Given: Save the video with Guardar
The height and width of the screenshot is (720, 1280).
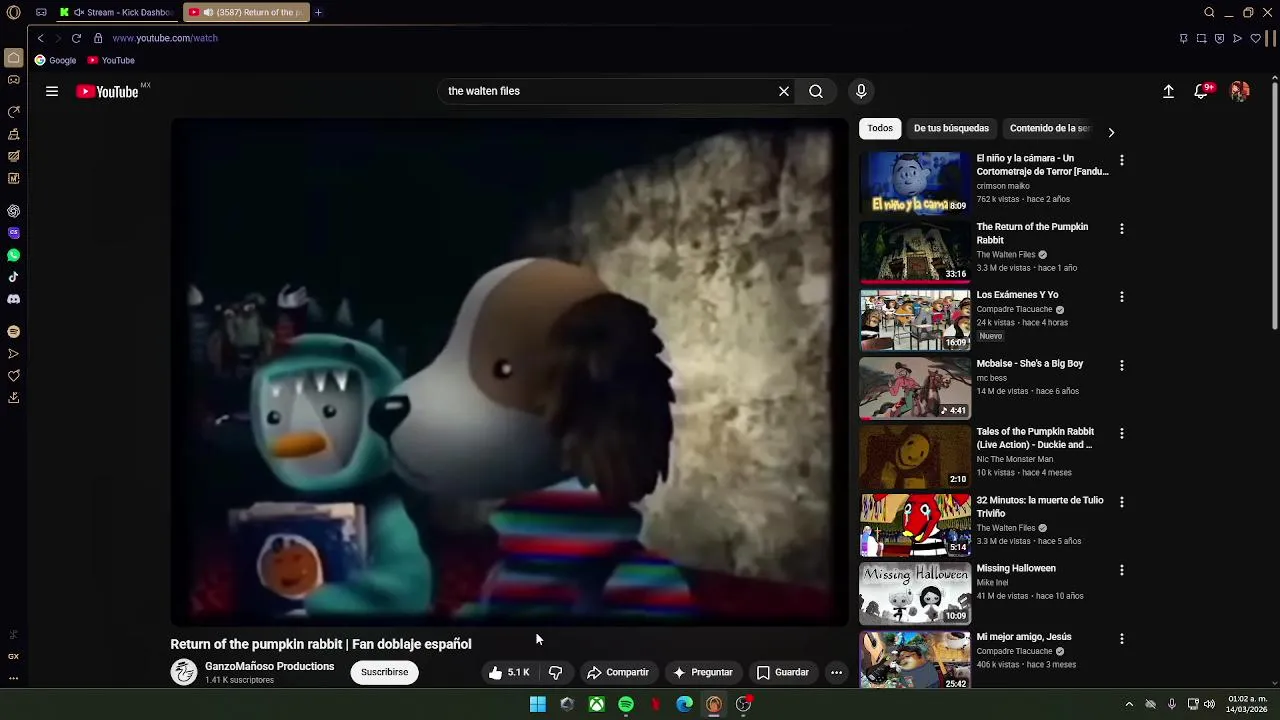Looking at the screenshot, I should click(783, 673).
